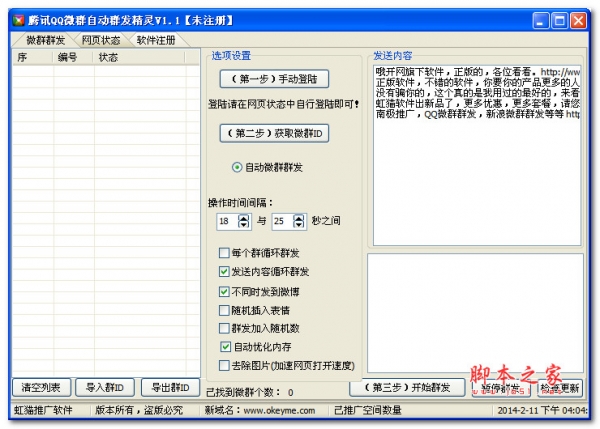Click (第三步)开始群发 button
Screen dimensions: 600x429
(407, 388)
